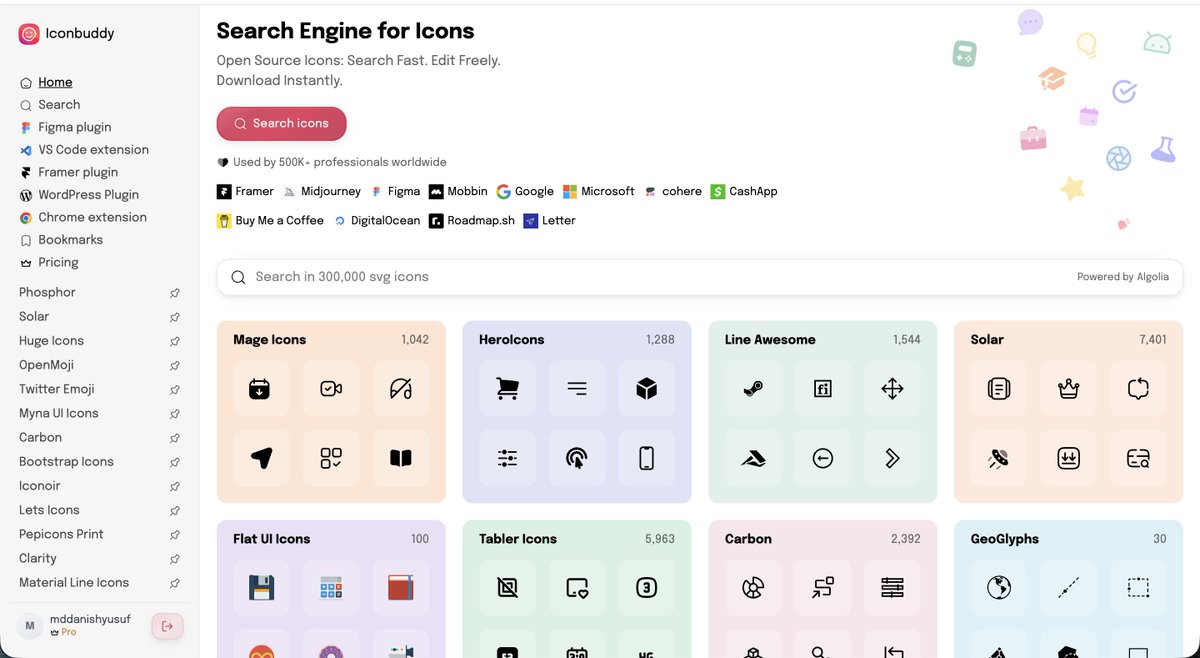Open Lets Icons set in sidebar

(x=49, y=510)
